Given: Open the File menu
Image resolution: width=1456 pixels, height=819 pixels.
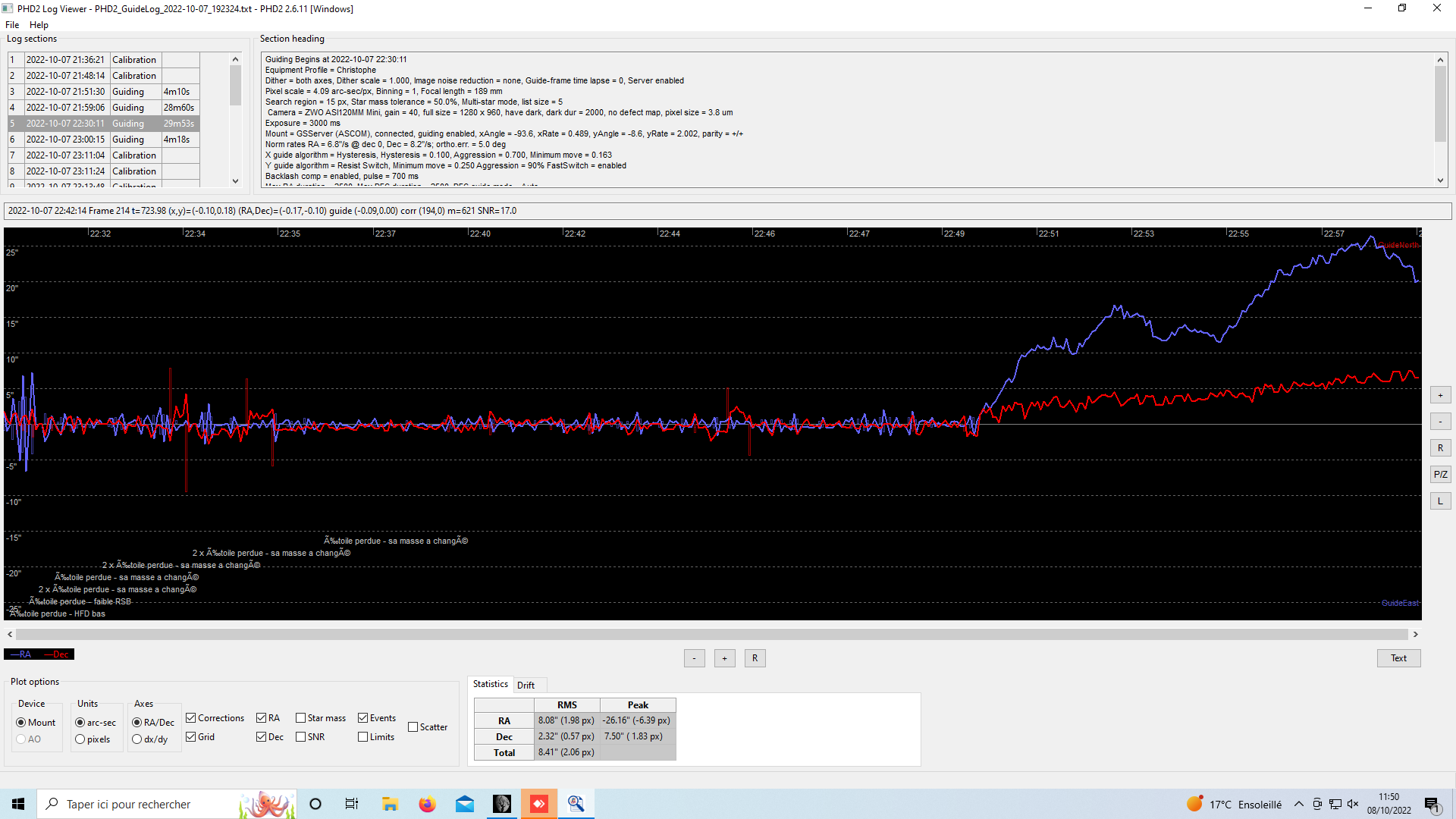Looking at the screenshot, I should 12,25.
